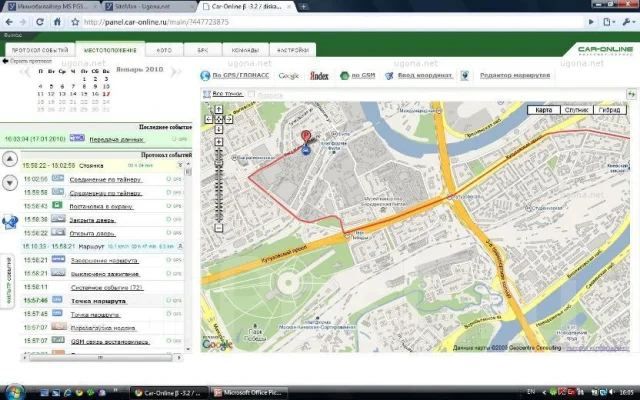The height and width of the screenshot is (400, 640).
Task: Pan the map up with the arrow
Action: (x=219, y=109)
